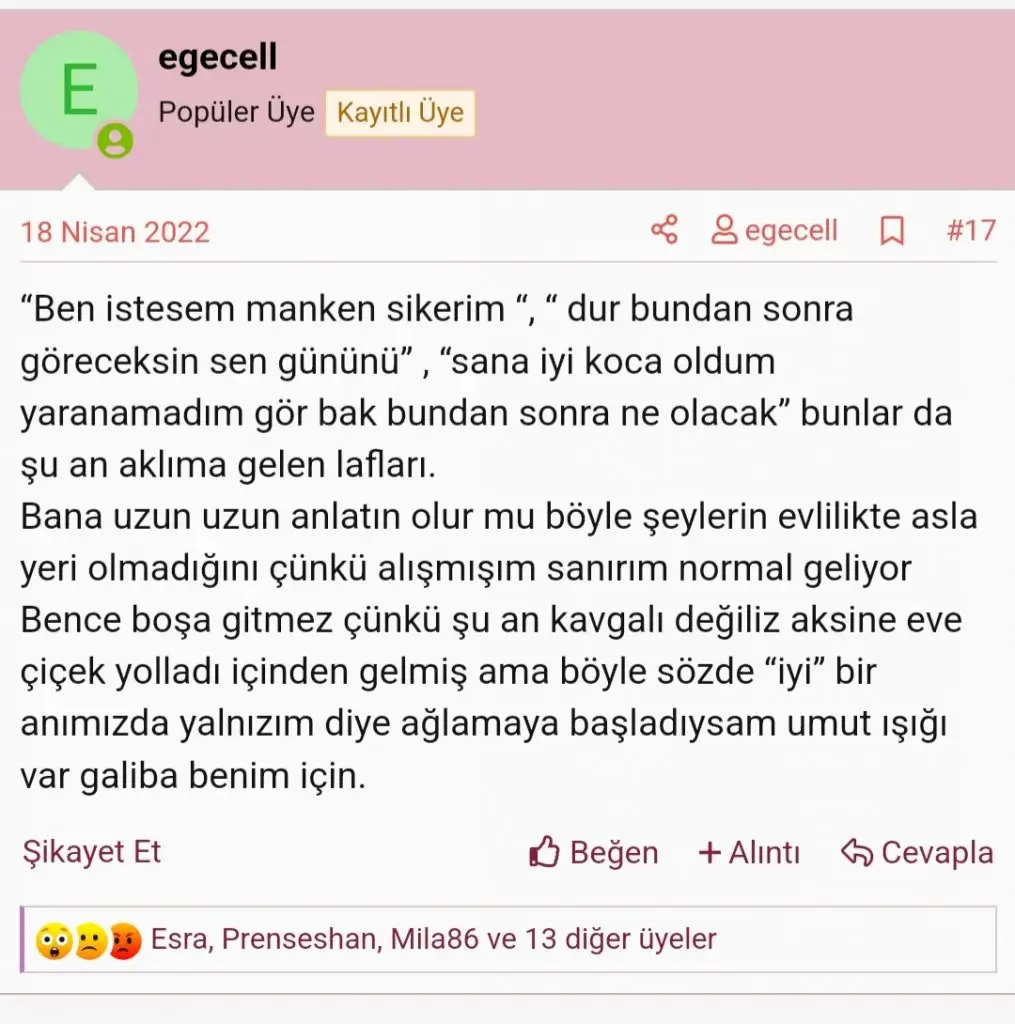Click the plus icon beside Alıntı
The width and height of the screenshot is (1015, 1024).
tap(709, 853)
